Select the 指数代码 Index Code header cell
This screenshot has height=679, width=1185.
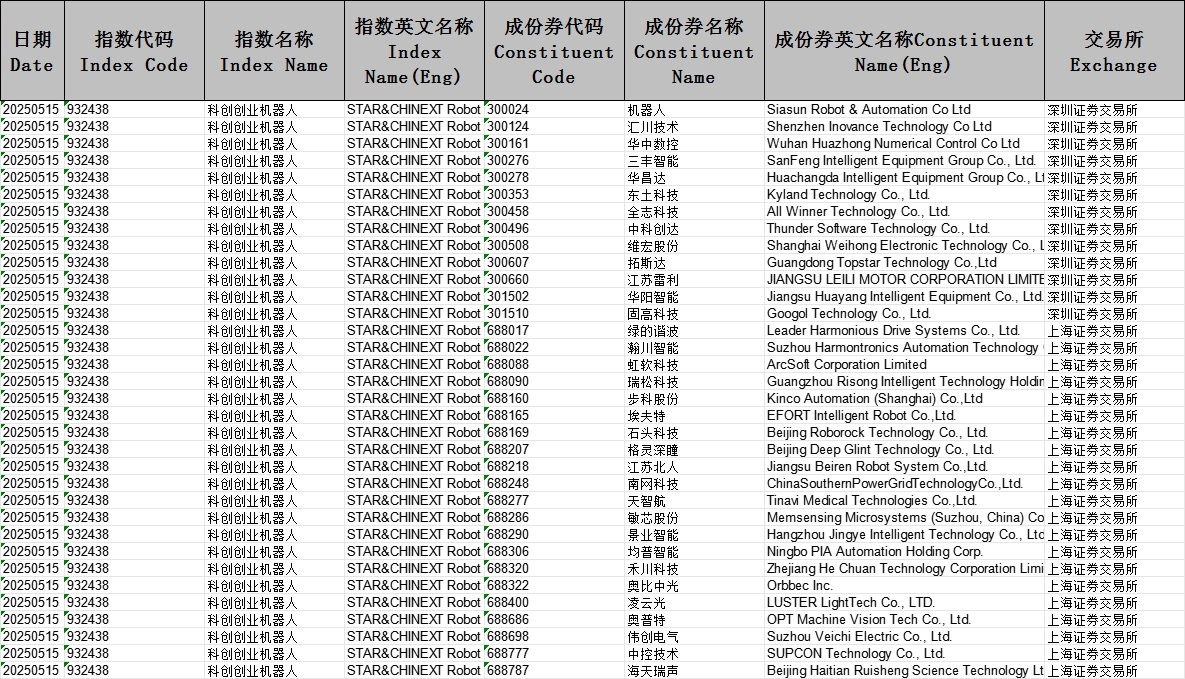click(x=135, y=51)
